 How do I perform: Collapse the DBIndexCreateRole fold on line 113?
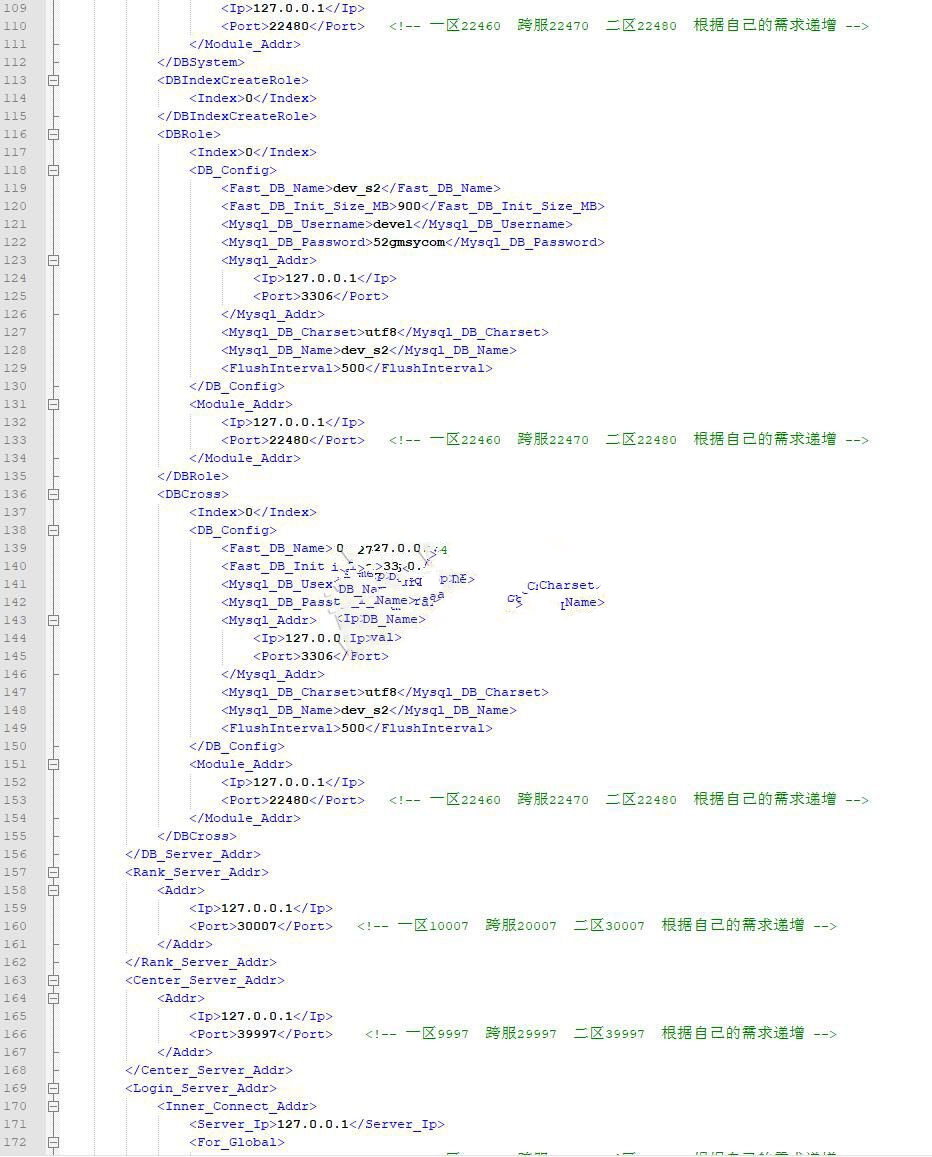[53, 80]
